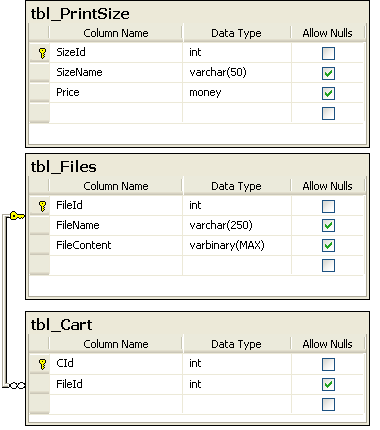Select the SizeId column name cell
Image resolution: width=380 pixels, height=430 pixels.
click(x=116, y=52)
